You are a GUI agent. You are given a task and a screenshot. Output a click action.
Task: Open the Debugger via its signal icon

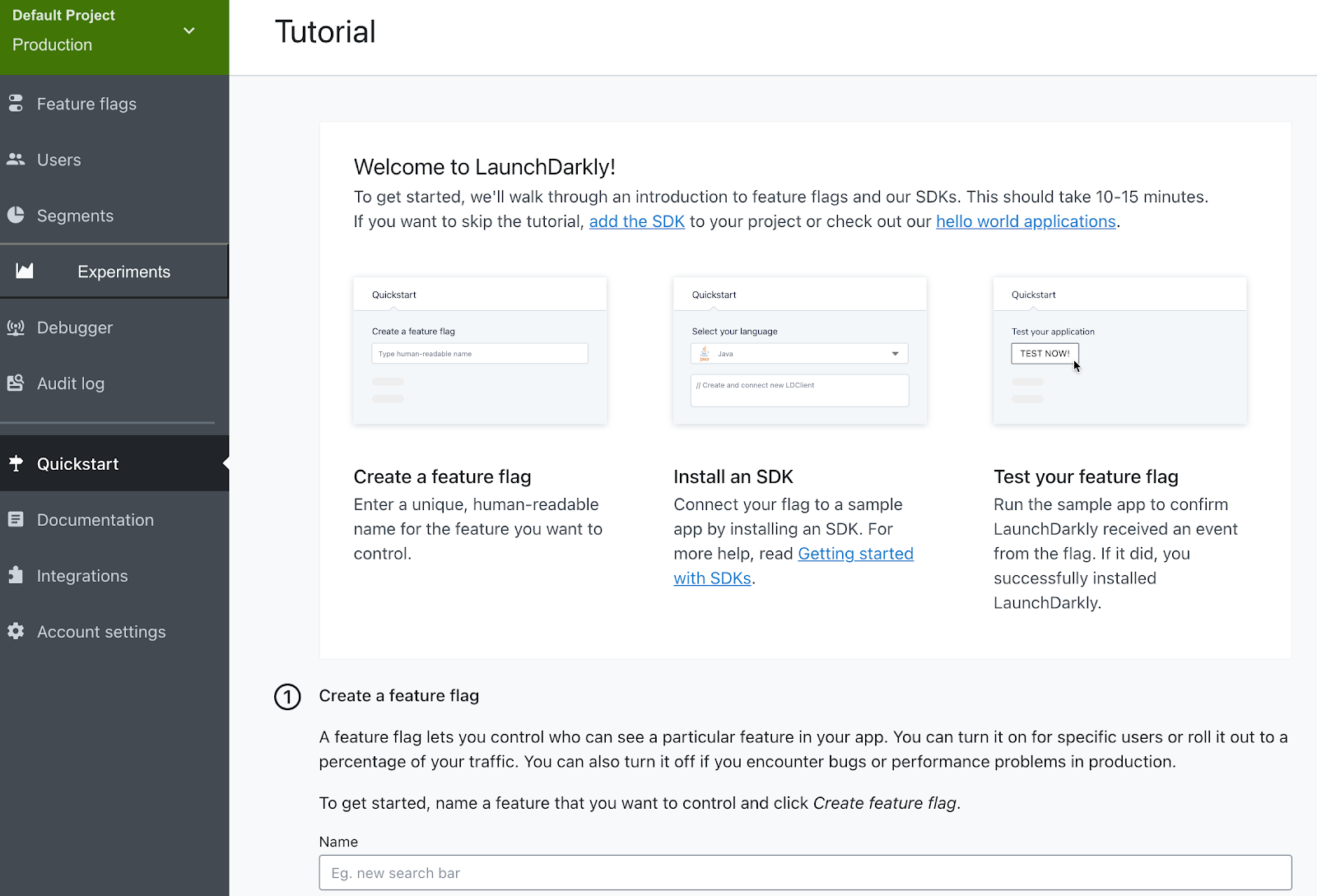[x=16, y=327]
